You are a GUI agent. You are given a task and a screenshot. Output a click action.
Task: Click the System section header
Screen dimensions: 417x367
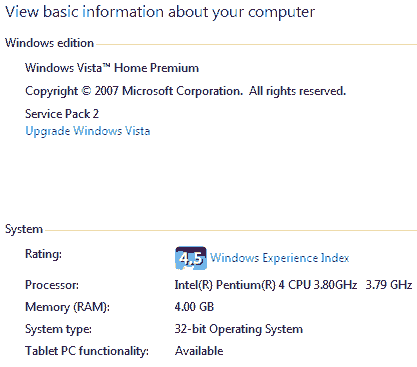click(x=24, y=229)
